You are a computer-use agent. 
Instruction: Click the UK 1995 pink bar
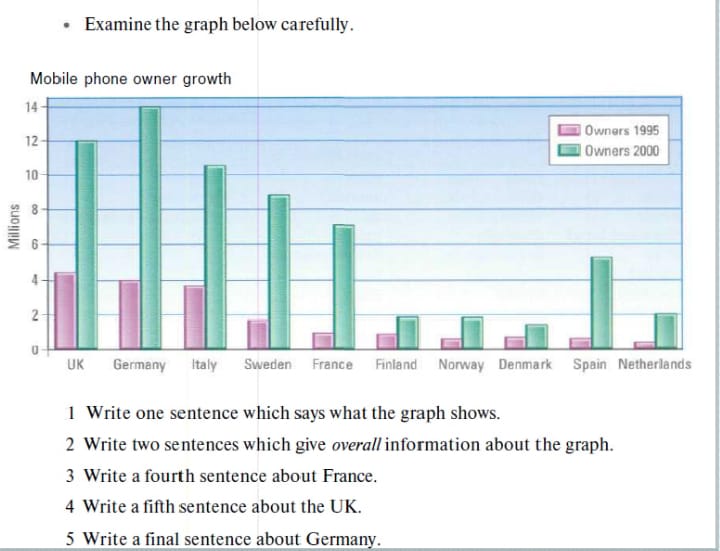point(63,308)
